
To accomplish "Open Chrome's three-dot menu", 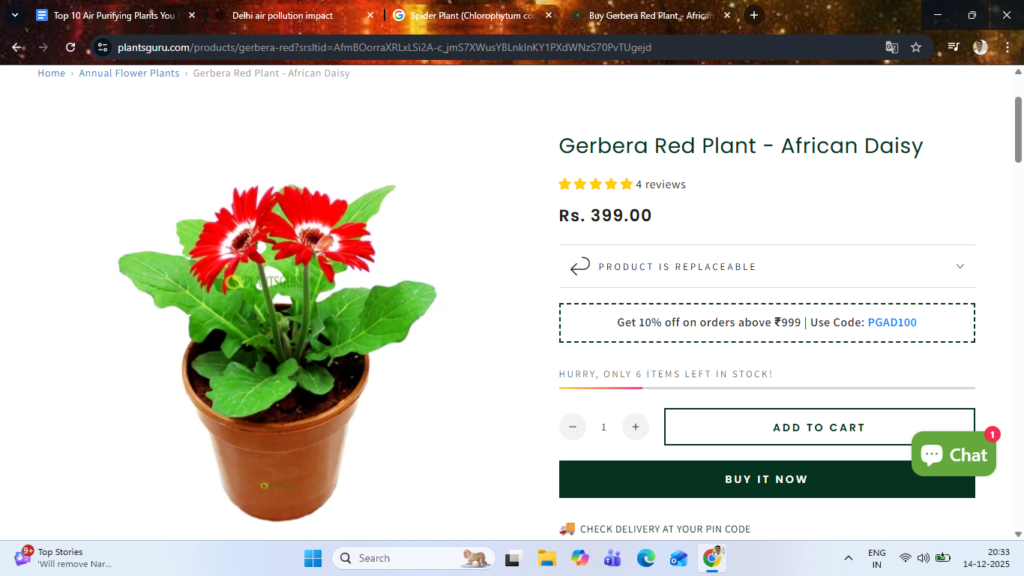I will point(1008,47).
